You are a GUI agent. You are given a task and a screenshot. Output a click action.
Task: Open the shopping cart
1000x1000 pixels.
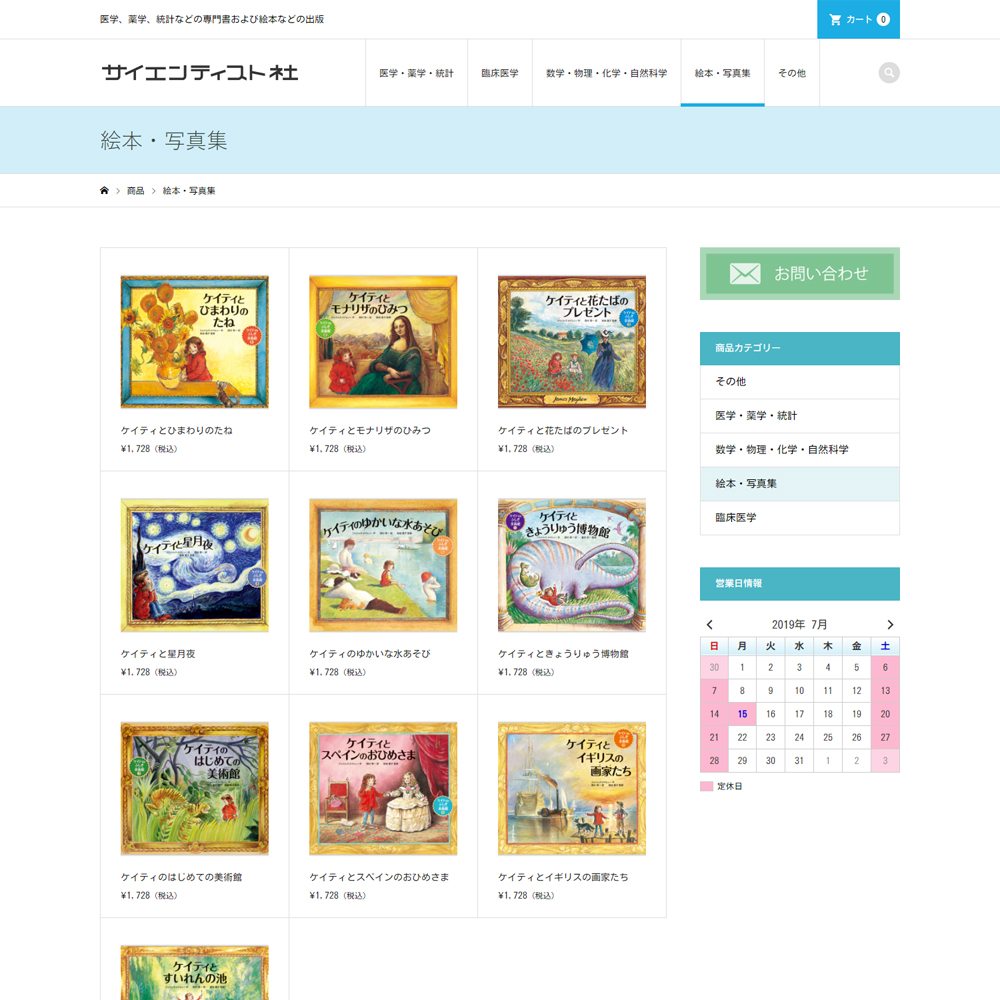point(858,19)
